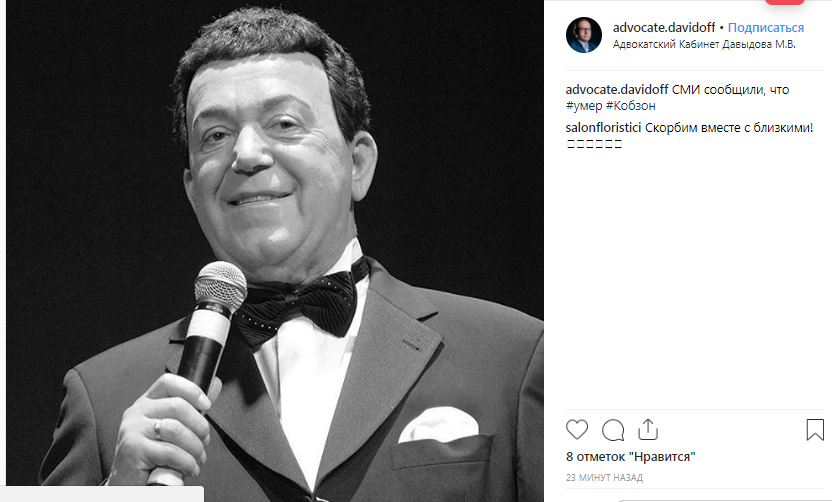
Task: Click the caption text СМИ сообщили, что
Action: point(730,90)
